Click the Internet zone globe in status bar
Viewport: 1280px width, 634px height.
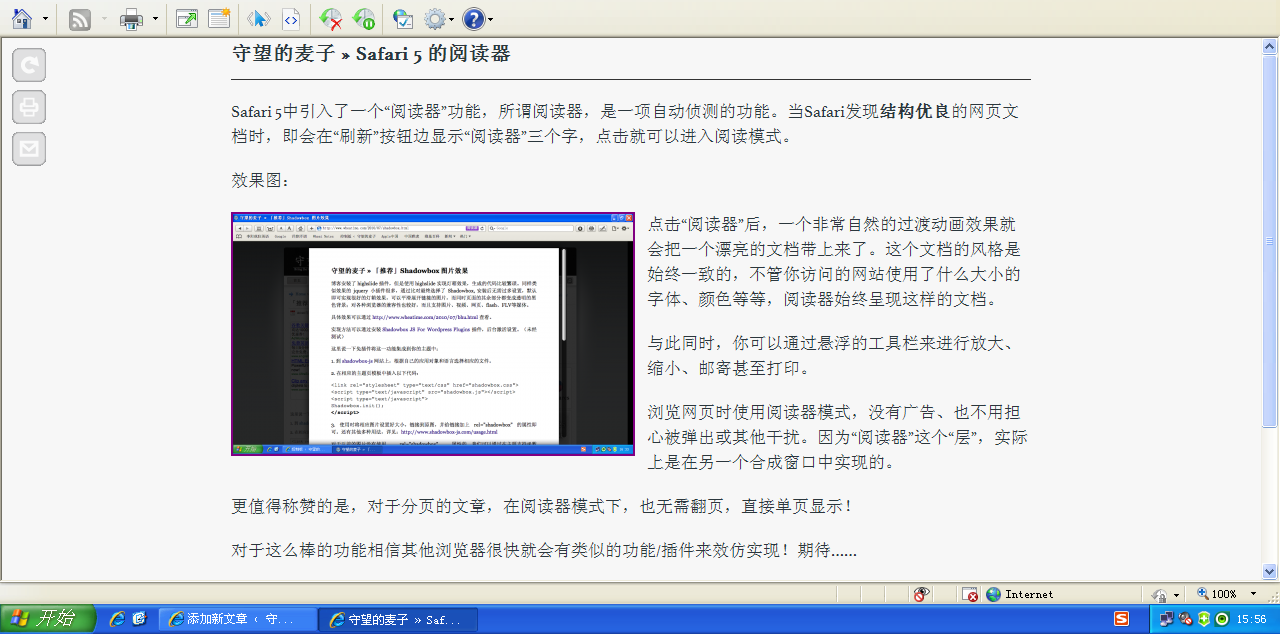tap(993, 594)
